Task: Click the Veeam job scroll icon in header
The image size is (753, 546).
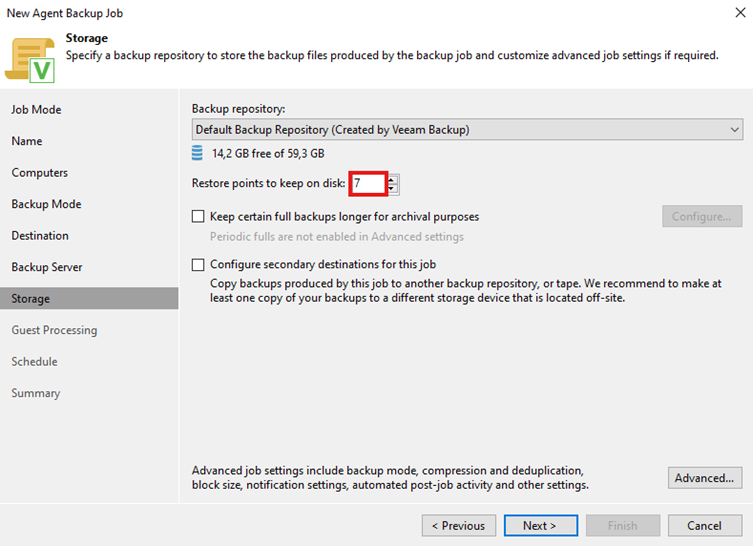Action: coord(31,57)
